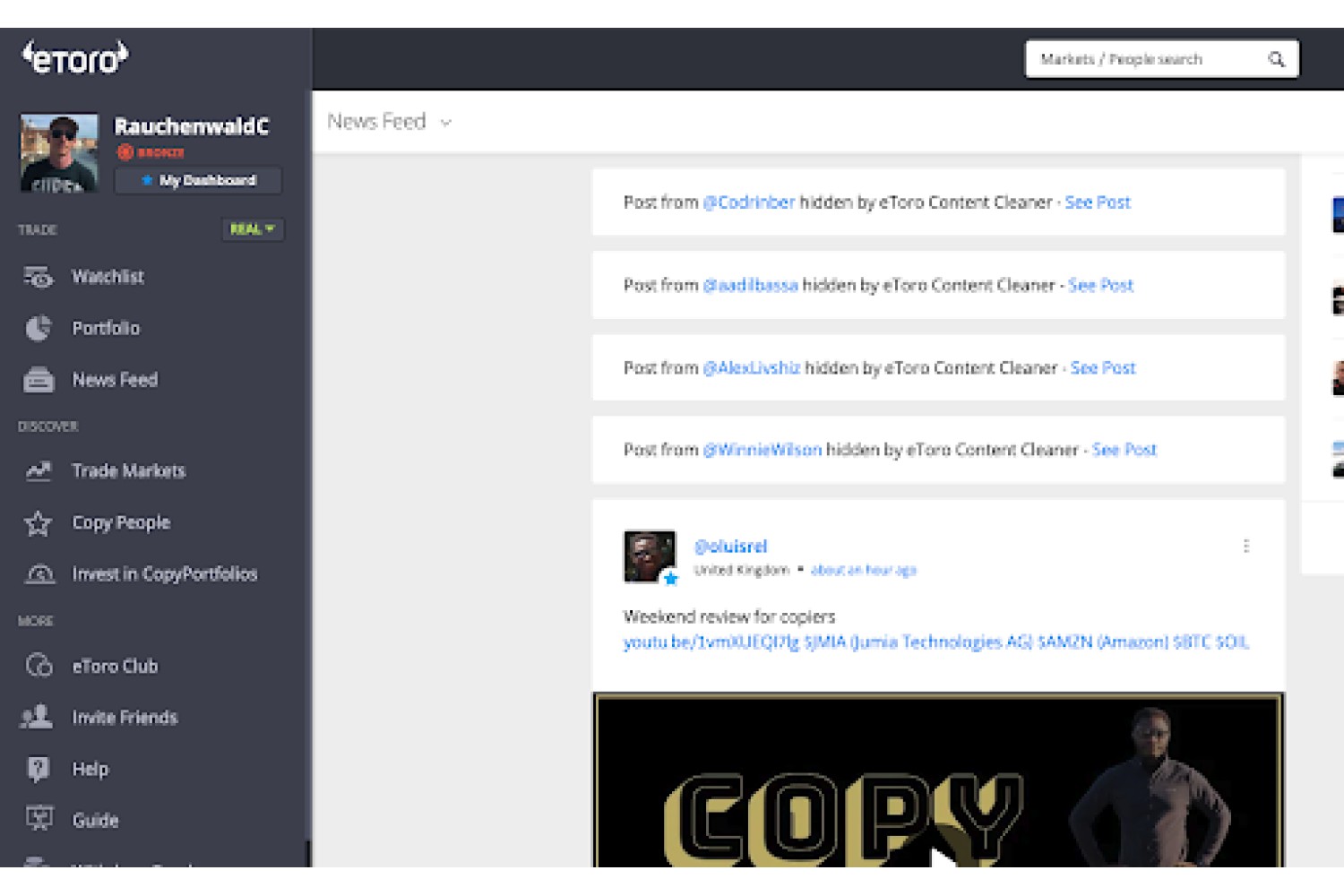The width and height of the screenshot is (1344, 896).
Task: Click Guide presentation icon
Action: 39,819
